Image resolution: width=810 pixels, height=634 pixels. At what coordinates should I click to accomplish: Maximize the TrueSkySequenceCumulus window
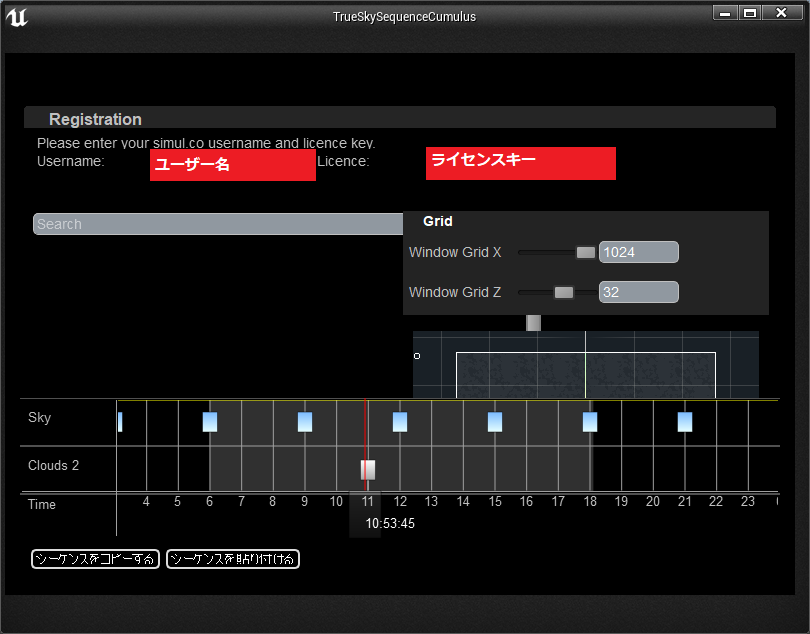(x=750, y=13)
